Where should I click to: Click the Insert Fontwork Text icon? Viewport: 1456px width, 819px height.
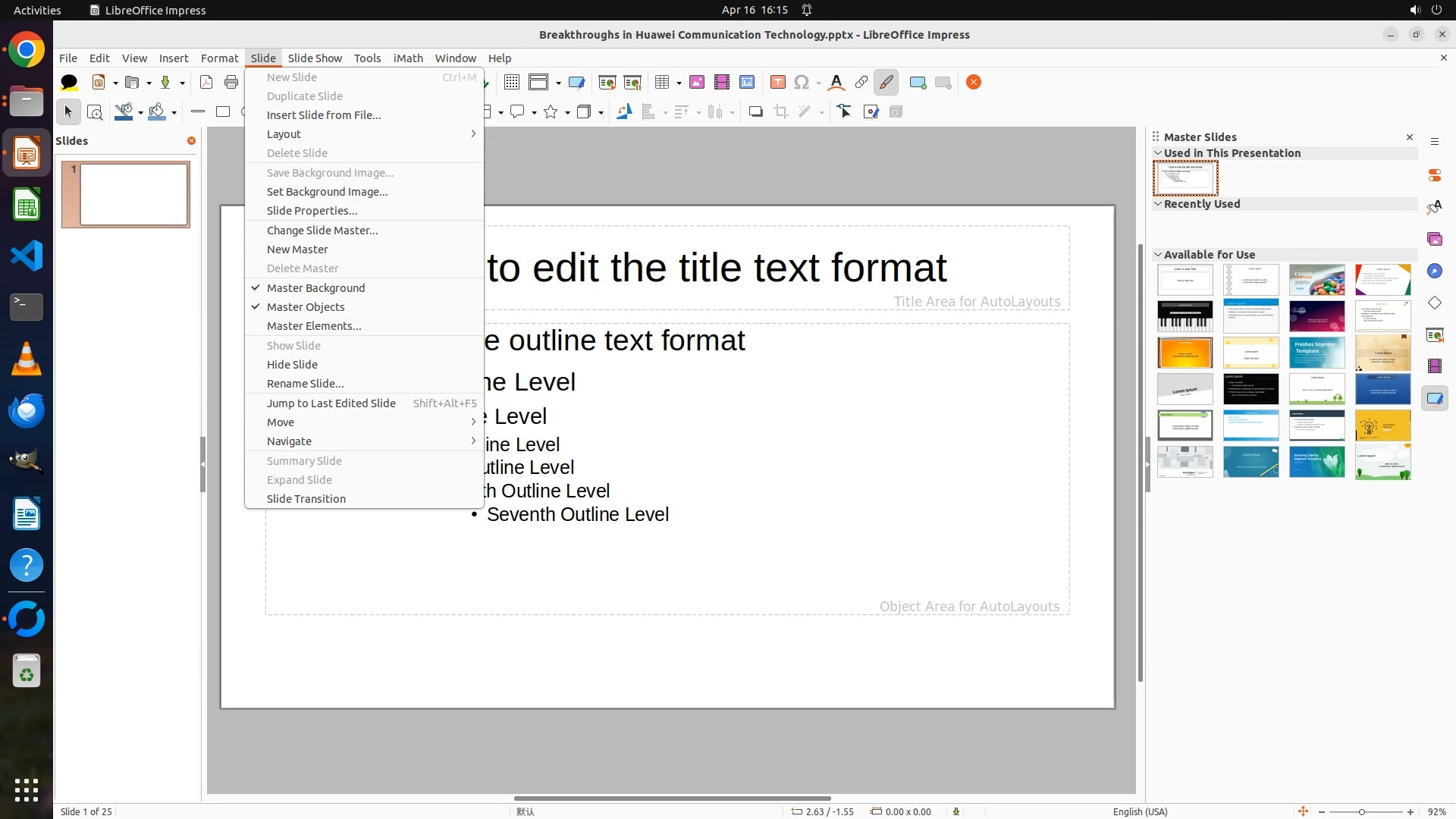point(836,83)
